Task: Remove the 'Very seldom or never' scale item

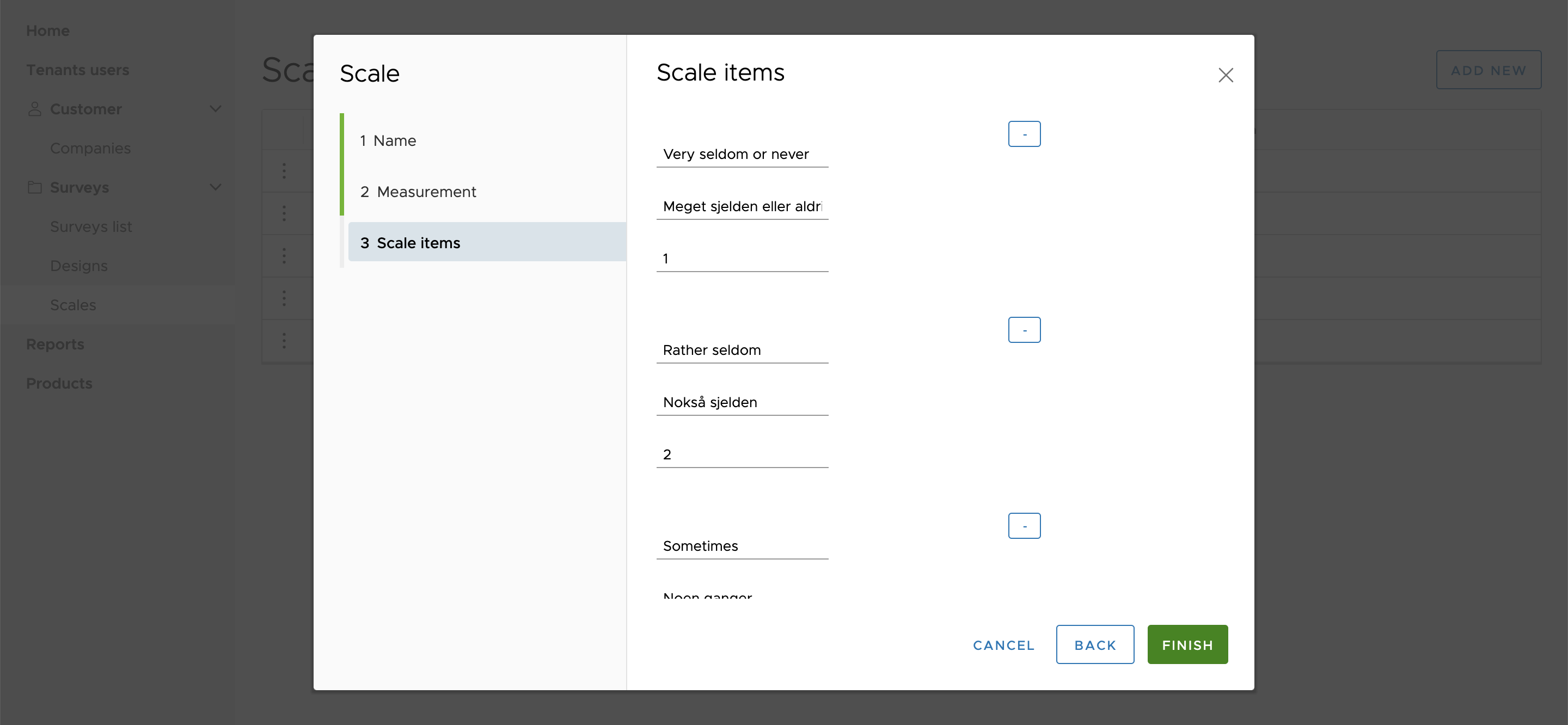Action: point(1024,133)
